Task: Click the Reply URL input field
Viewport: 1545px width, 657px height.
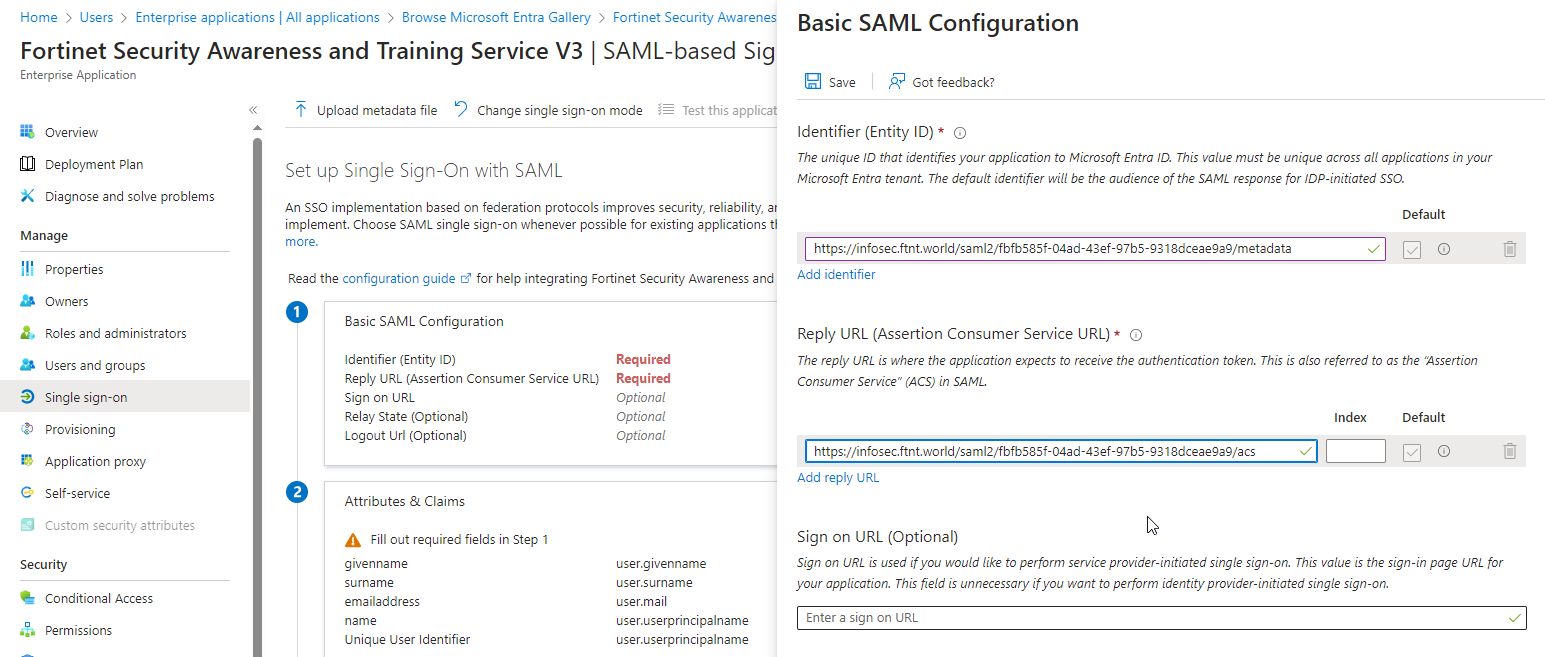Action: [1061, 451]
